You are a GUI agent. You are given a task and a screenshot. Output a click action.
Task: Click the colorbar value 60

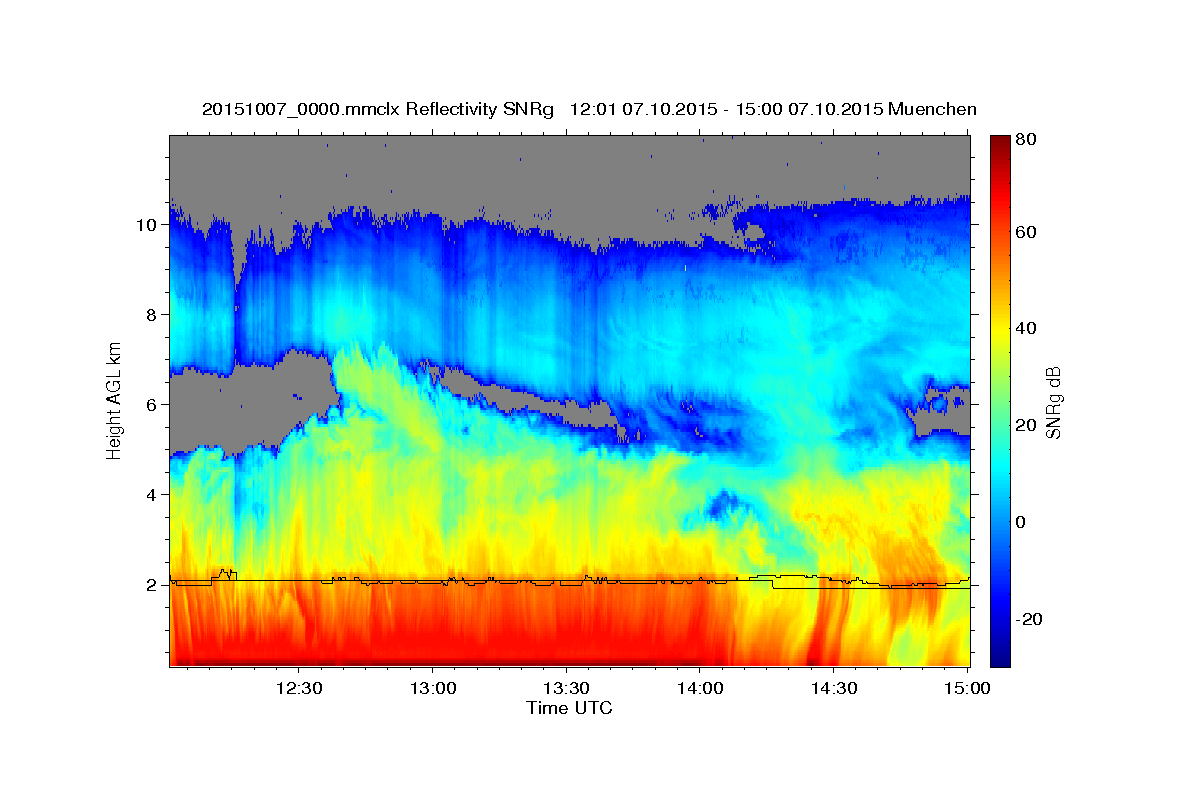click(1025, 232)
